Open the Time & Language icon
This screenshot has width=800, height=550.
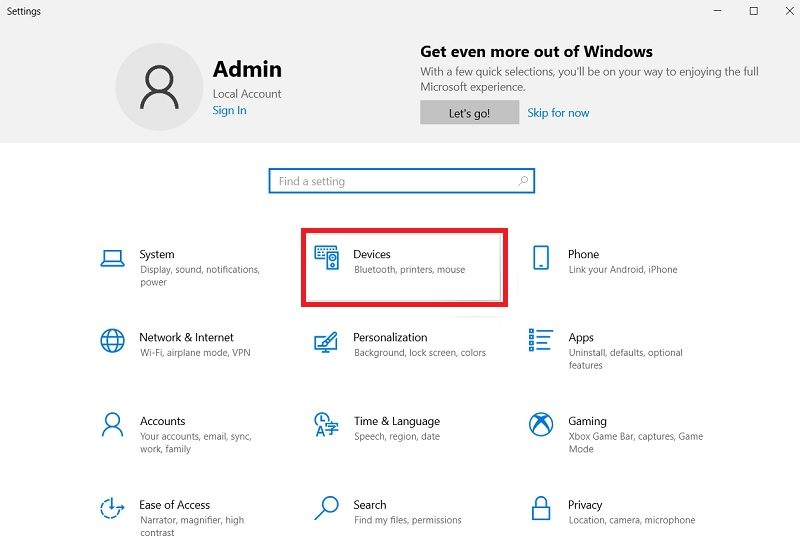coord(327,424)
